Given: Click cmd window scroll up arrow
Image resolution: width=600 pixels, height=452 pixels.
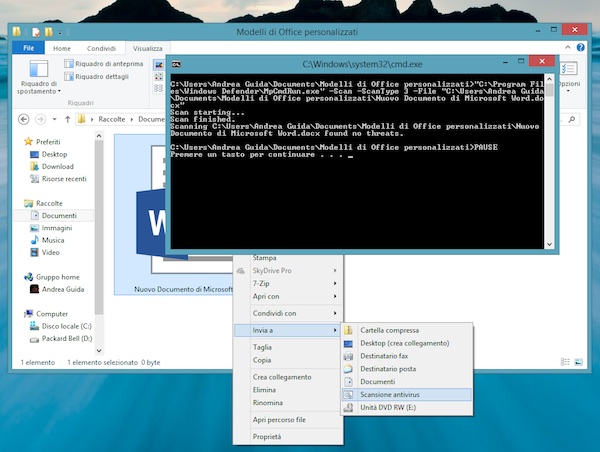Looking at the screenshot, I should [x=549, y=79].
